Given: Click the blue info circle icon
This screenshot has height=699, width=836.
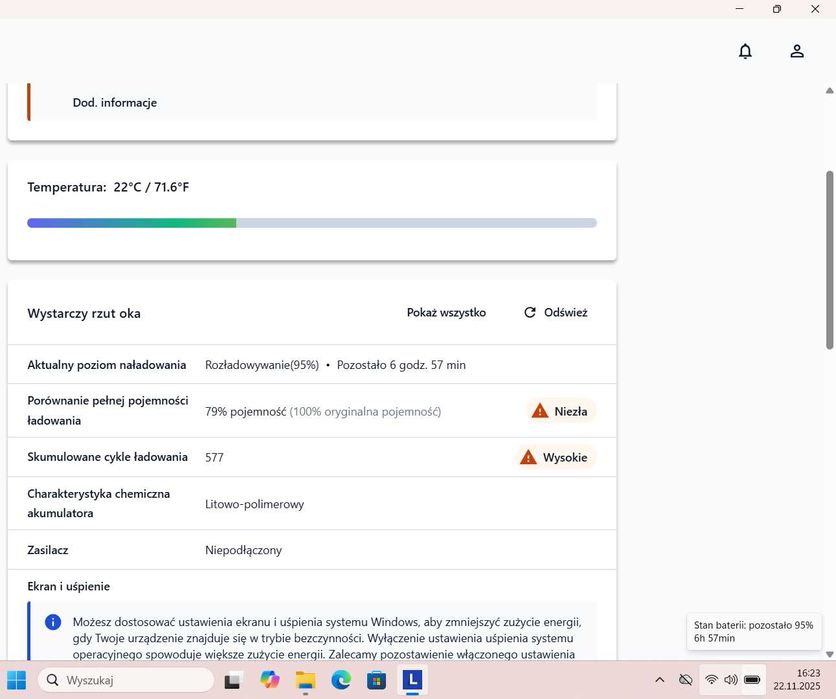Looking at the screenshot, I should coord(53,622).
